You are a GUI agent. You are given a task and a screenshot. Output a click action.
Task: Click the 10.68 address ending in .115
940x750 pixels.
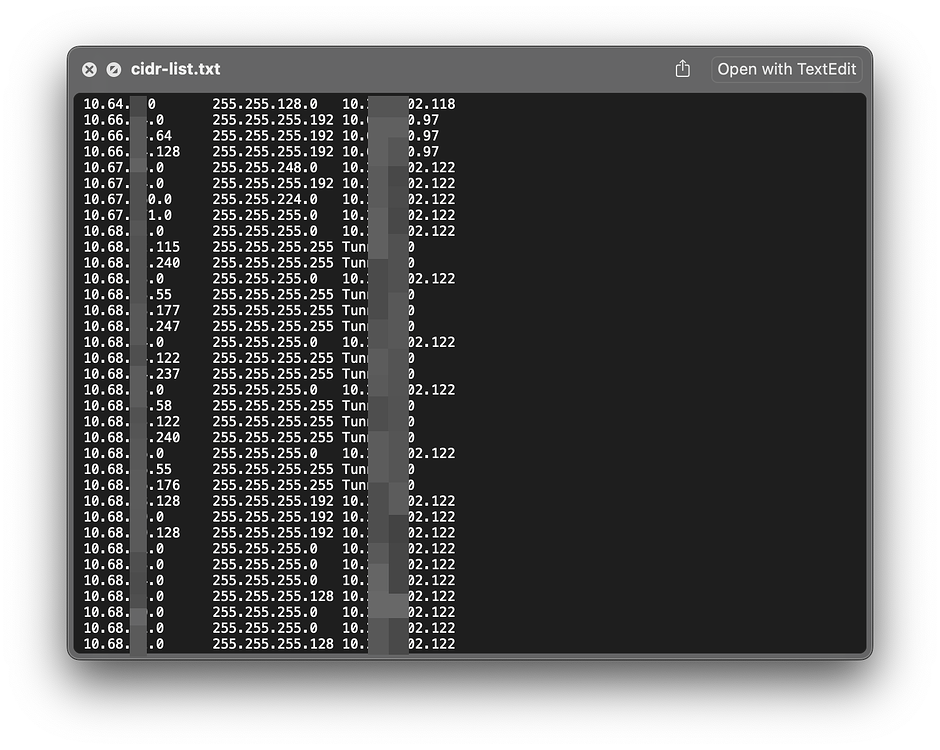(x=131, y=247)
